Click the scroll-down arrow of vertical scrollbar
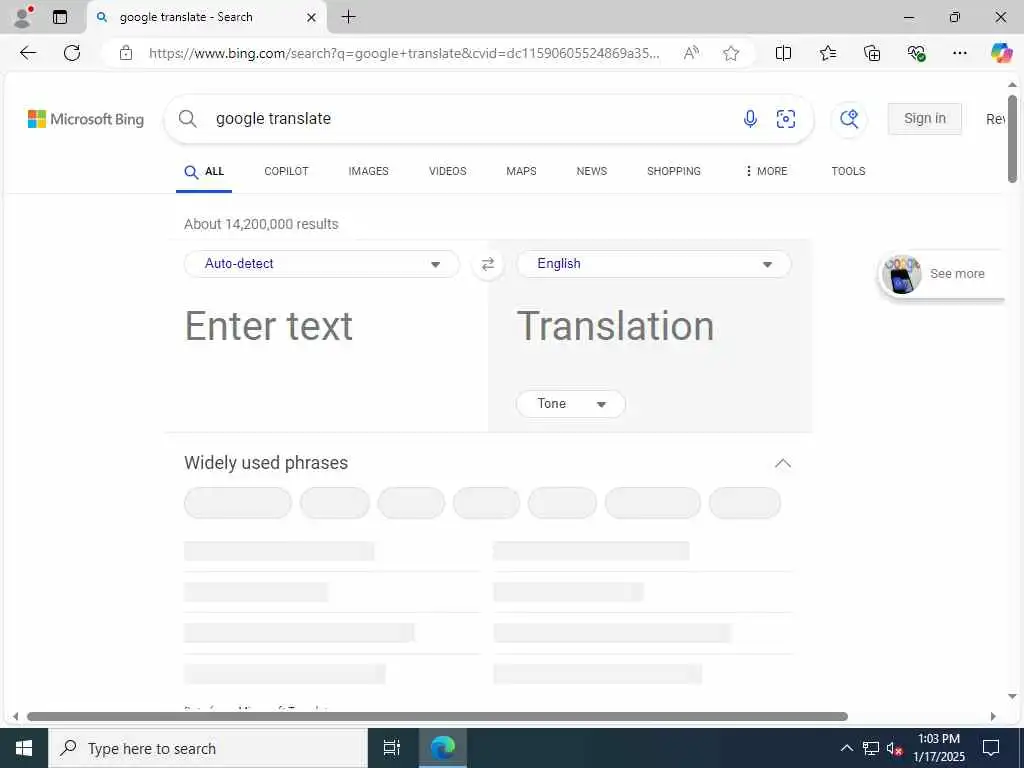 (x=1012, y=696)
